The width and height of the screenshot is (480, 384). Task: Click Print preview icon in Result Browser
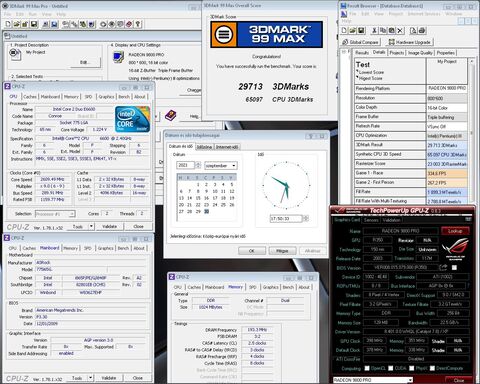point(413,31)
